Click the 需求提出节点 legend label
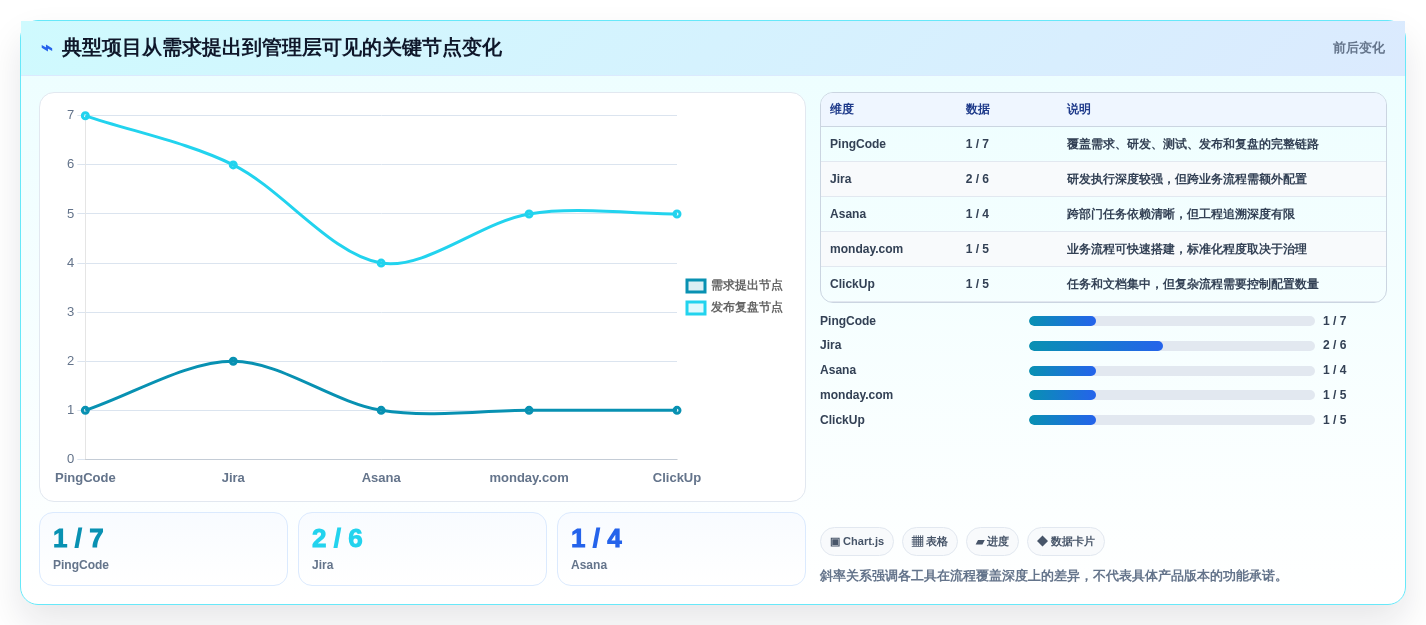The height and width of the screenshot is (625, 1426). tap(747, 286)
